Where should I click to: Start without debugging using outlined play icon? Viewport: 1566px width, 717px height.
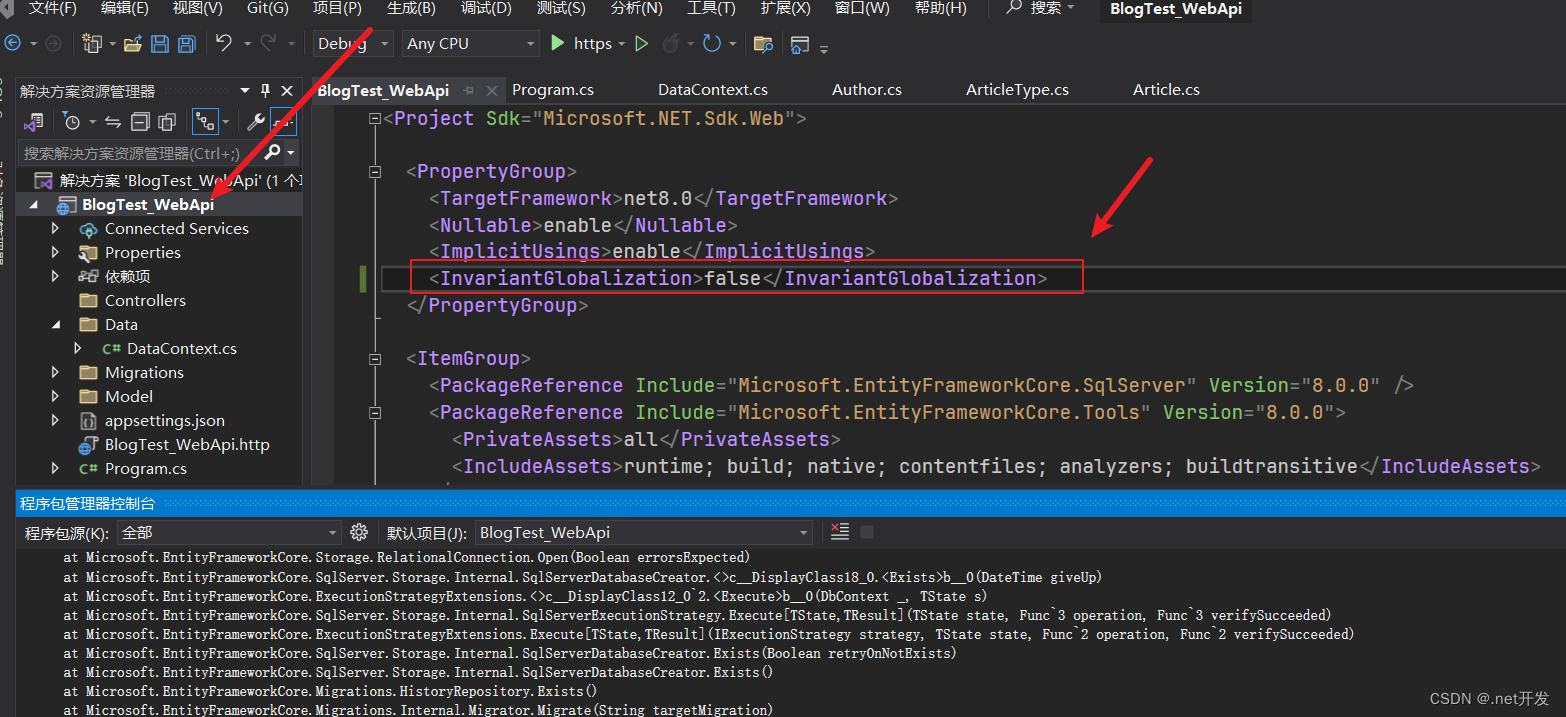(642, 43)
